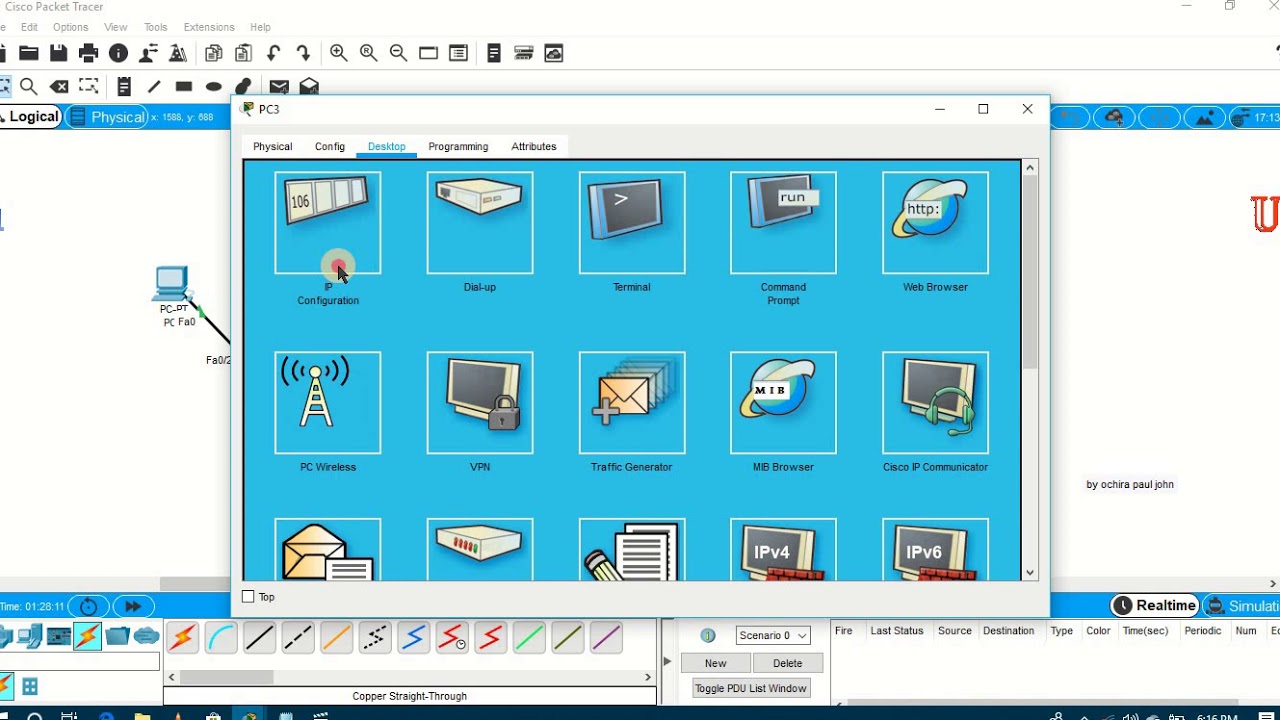Open the Config tab in PC3
Image resolution: width=1280 pixels, height=720 pixels.
click(x=330, y=146)
